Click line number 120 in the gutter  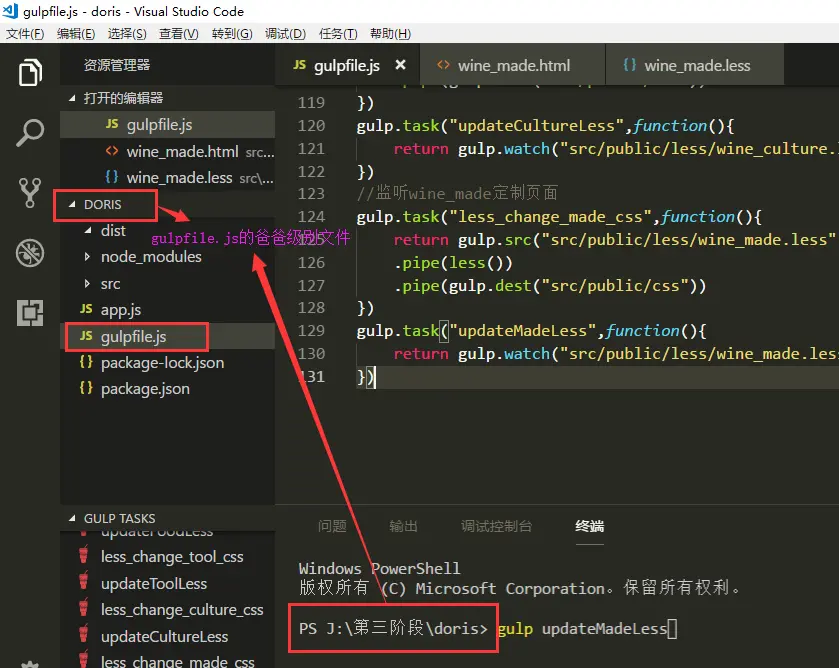click(x=311, y=126)
